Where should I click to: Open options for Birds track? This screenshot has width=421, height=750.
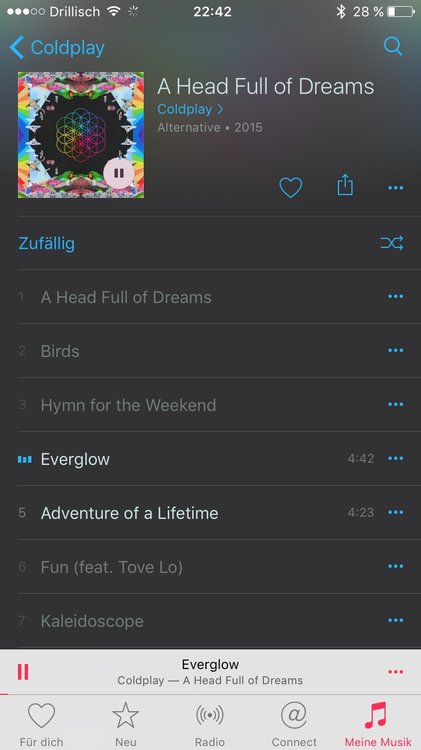[x=396, y=350]
